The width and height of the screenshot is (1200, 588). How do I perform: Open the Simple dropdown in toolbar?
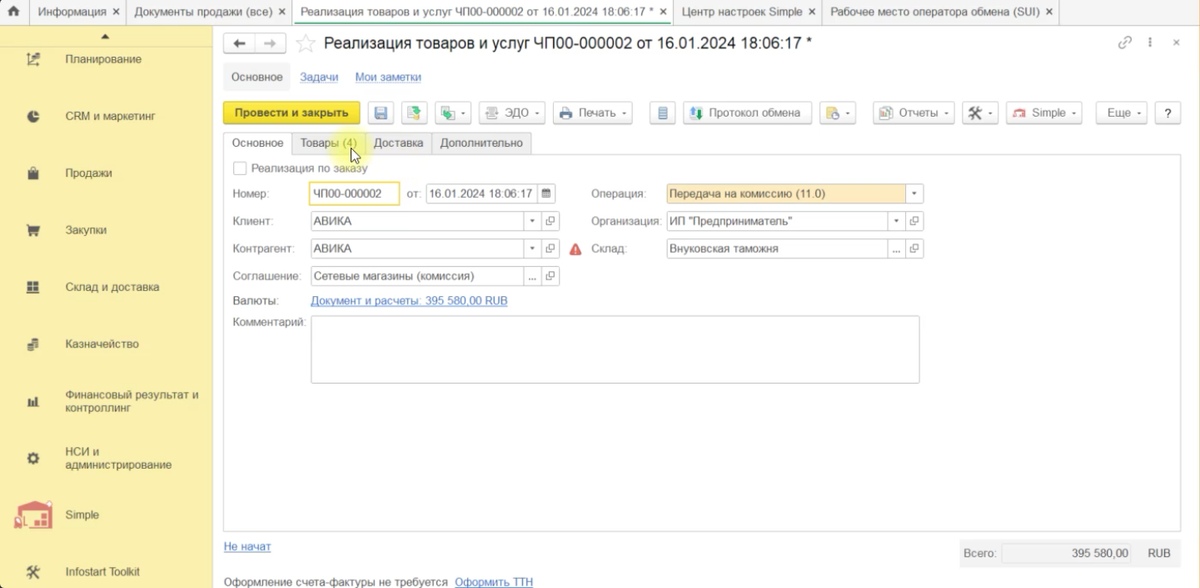coord(1045,113)
